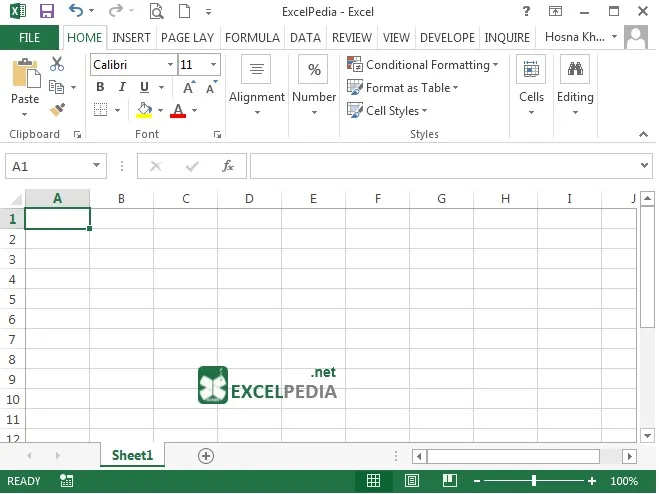Open Conditional Formatting menu

tap(423, 65)
